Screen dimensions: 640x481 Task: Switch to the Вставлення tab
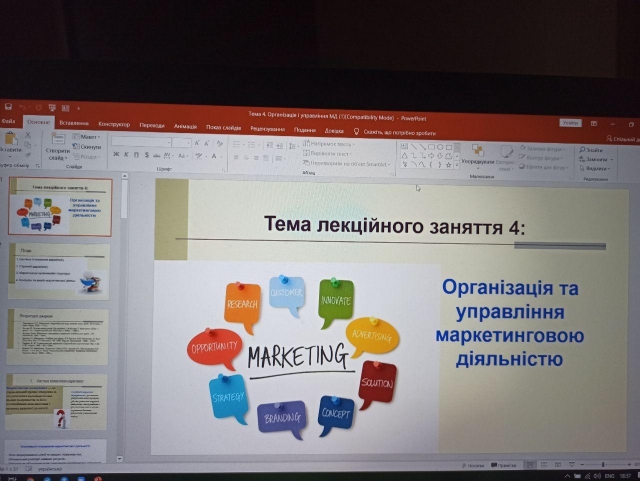(x=74, y=123)
